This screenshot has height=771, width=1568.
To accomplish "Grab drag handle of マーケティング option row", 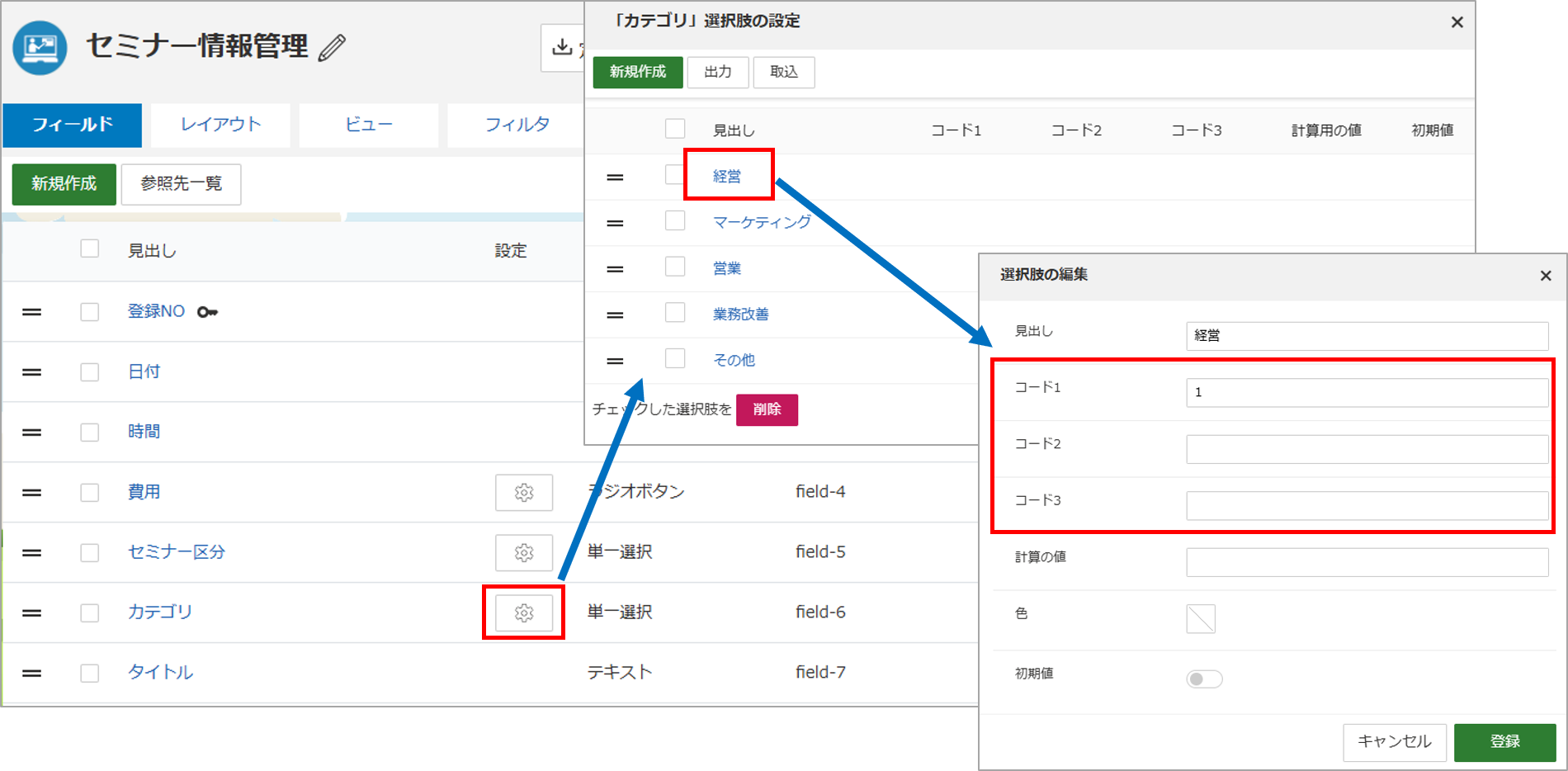I will [615, 224].
